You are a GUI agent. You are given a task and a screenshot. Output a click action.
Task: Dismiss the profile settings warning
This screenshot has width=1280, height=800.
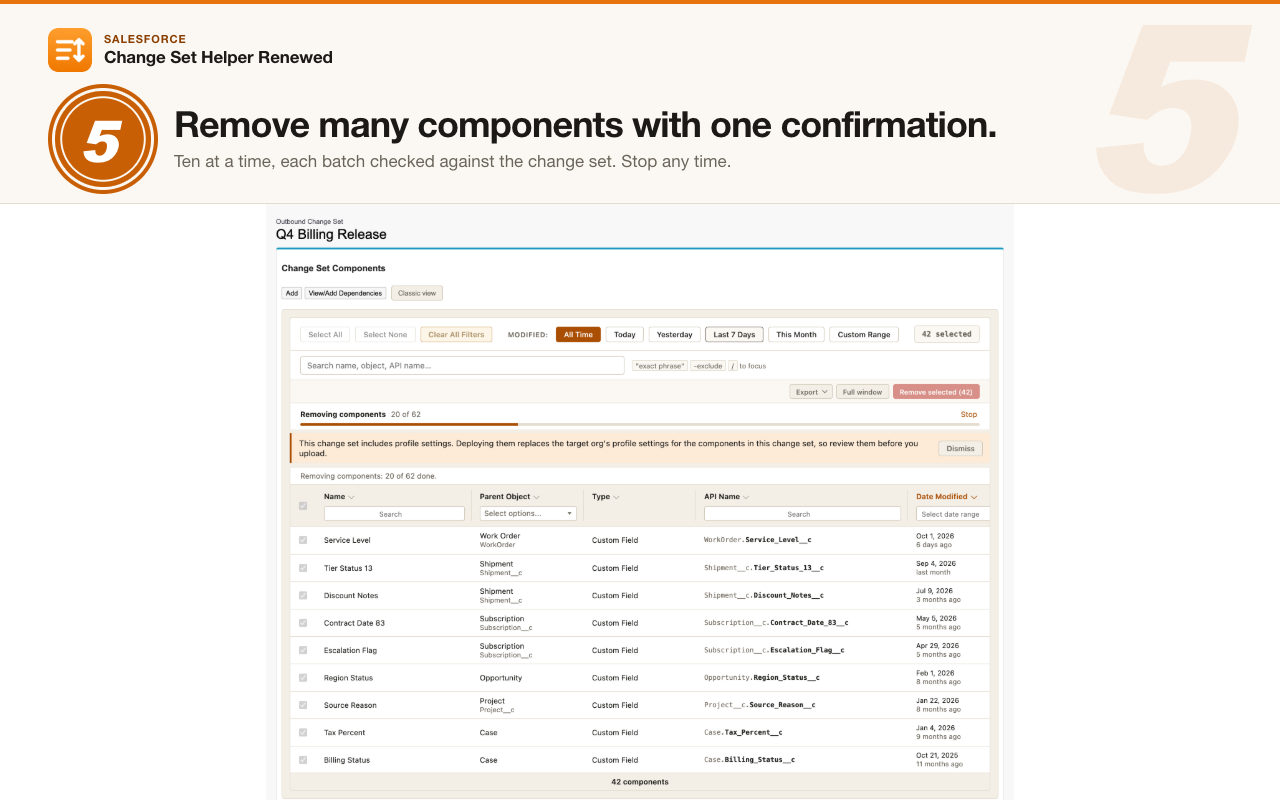[960, 448]
